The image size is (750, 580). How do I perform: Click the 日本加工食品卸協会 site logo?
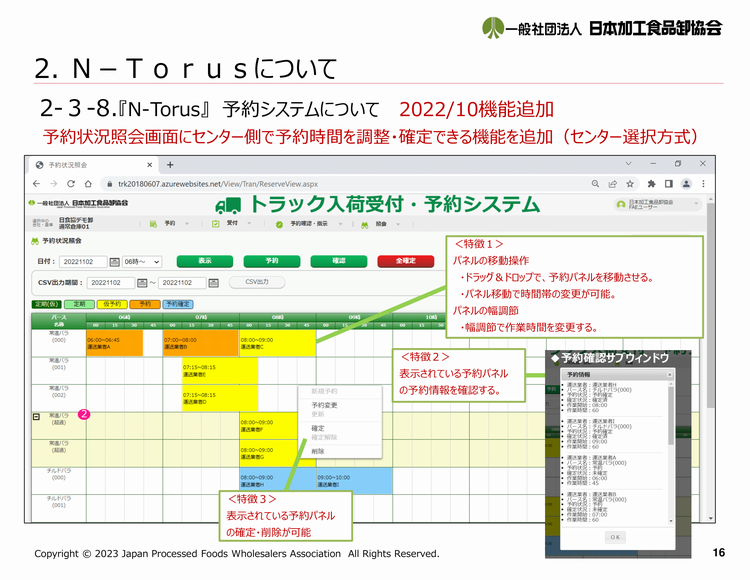point(78,203)
